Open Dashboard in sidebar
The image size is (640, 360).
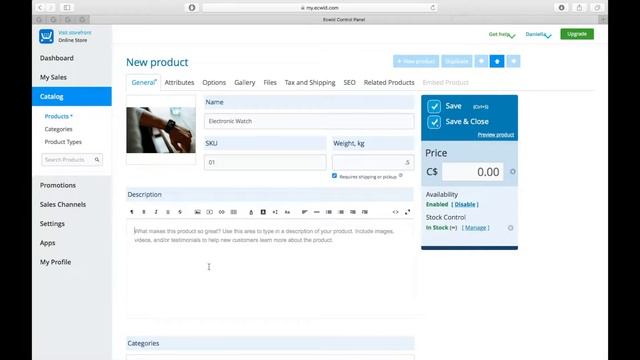[57, 58]
